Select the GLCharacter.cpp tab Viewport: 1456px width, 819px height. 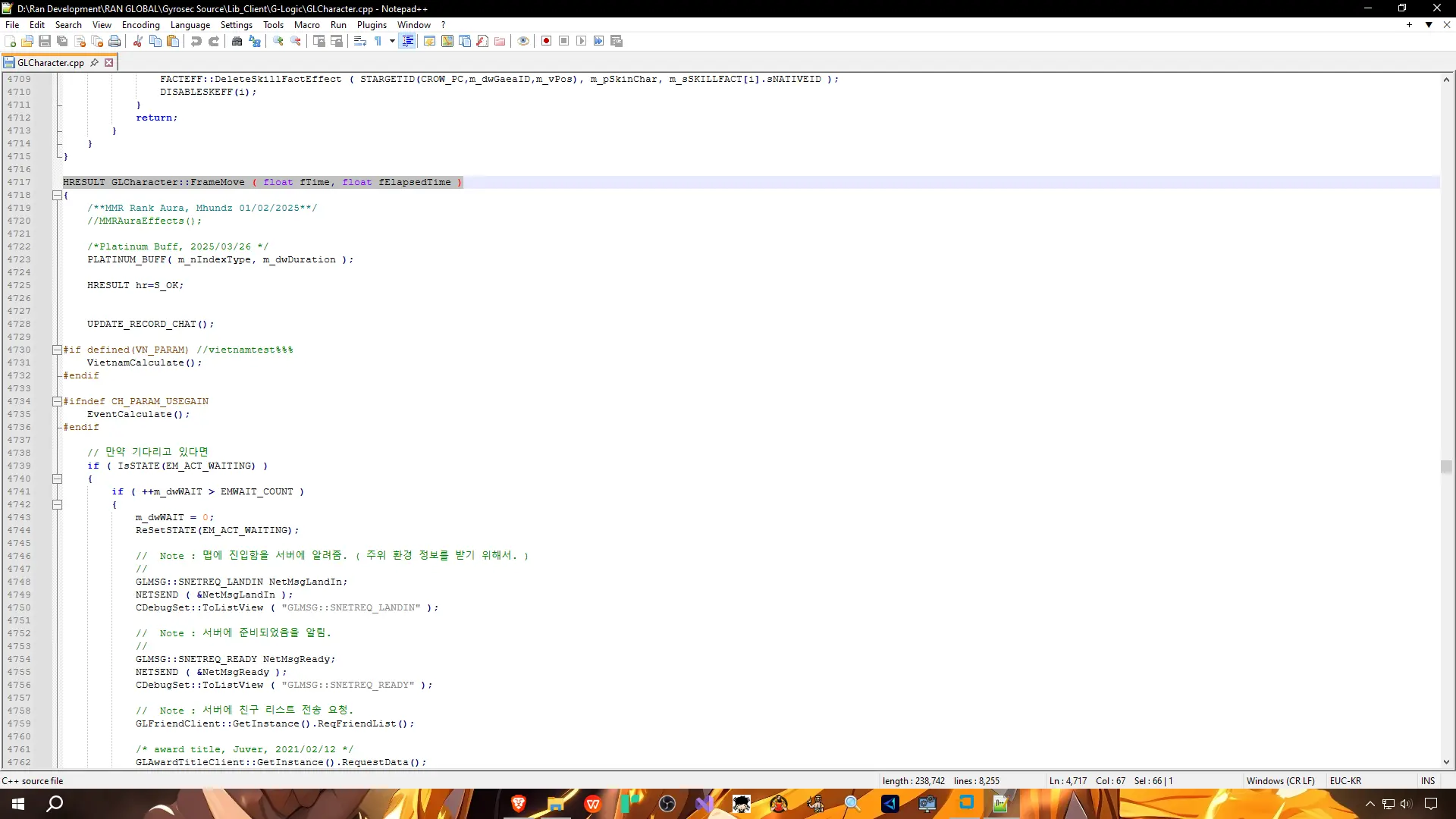pos(50,62)
